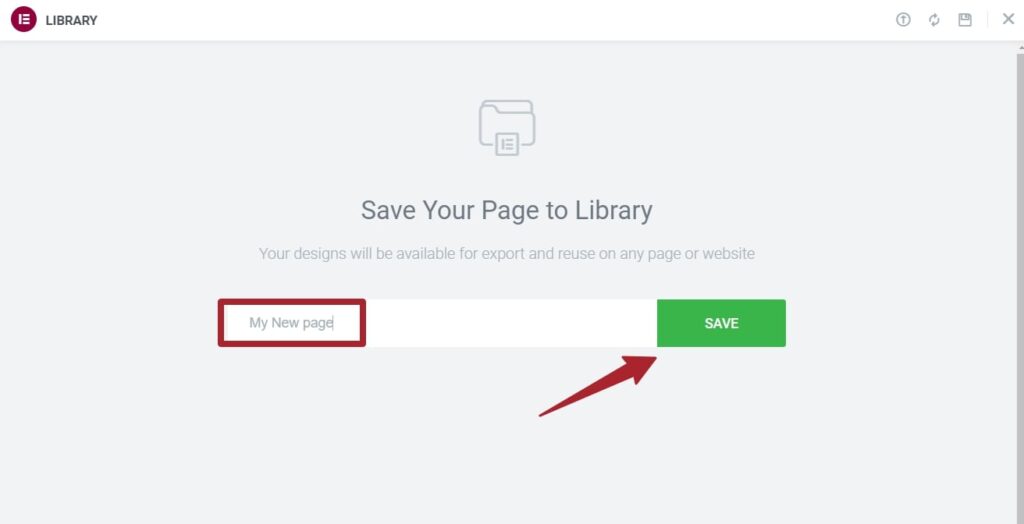Viewport: 1024px width, 524px height.
Task: Click the scrollbar up arrow at right edge
Action: pyautogui.click(x=1019, y=48)
